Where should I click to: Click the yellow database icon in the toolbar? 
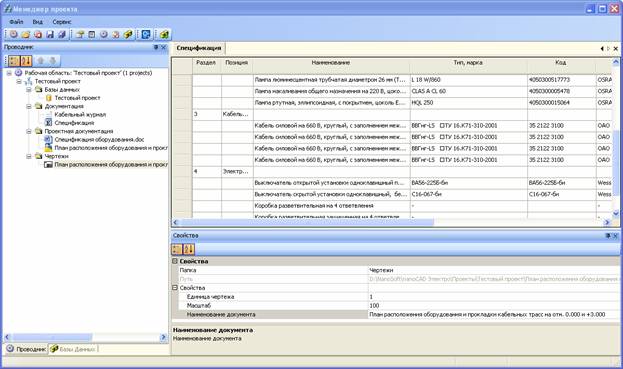pos(128,35)
